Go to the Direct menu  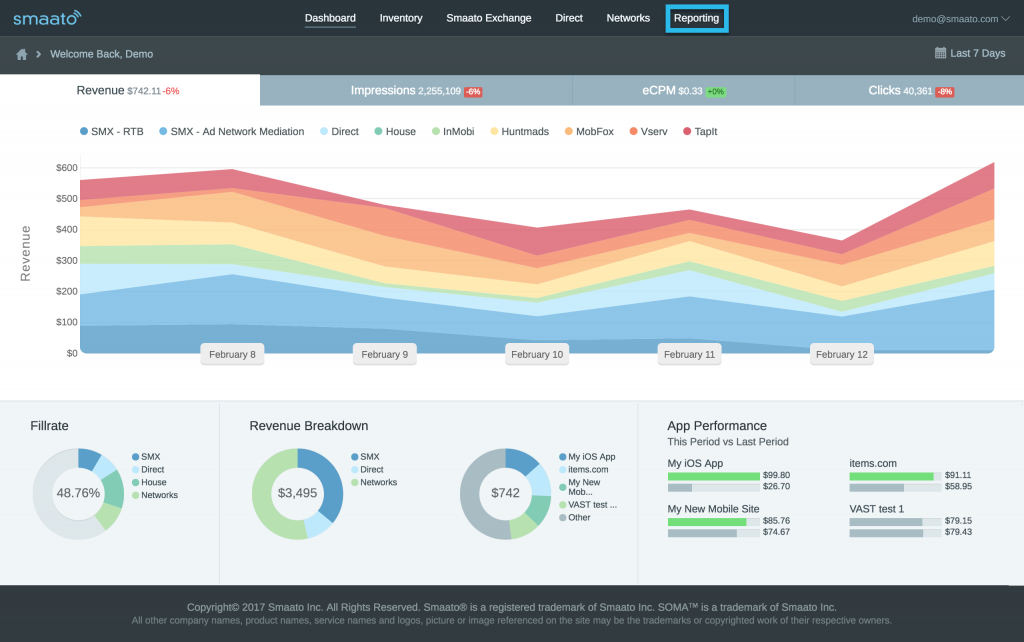click(569, 18)
